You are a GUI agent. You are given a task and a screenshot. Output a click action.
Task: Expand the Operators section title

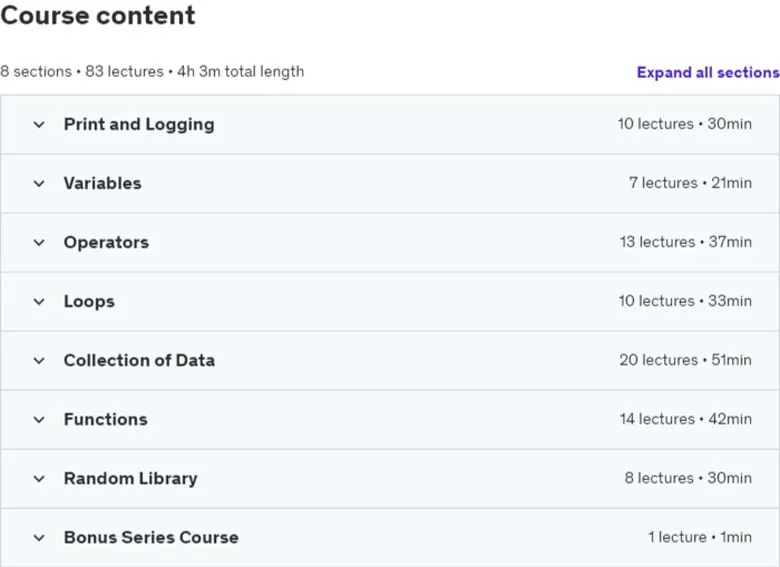(x=106, y=243)
